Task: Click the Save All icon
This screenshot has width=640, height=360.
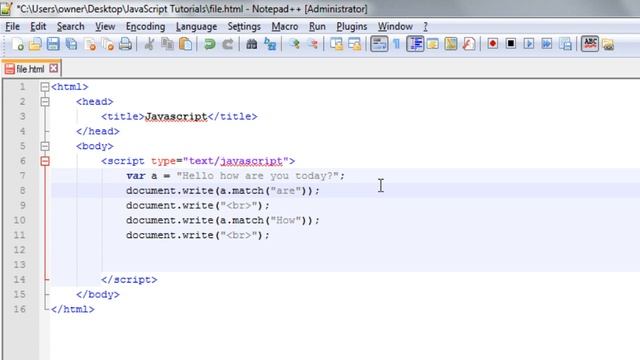Action: 71,44
